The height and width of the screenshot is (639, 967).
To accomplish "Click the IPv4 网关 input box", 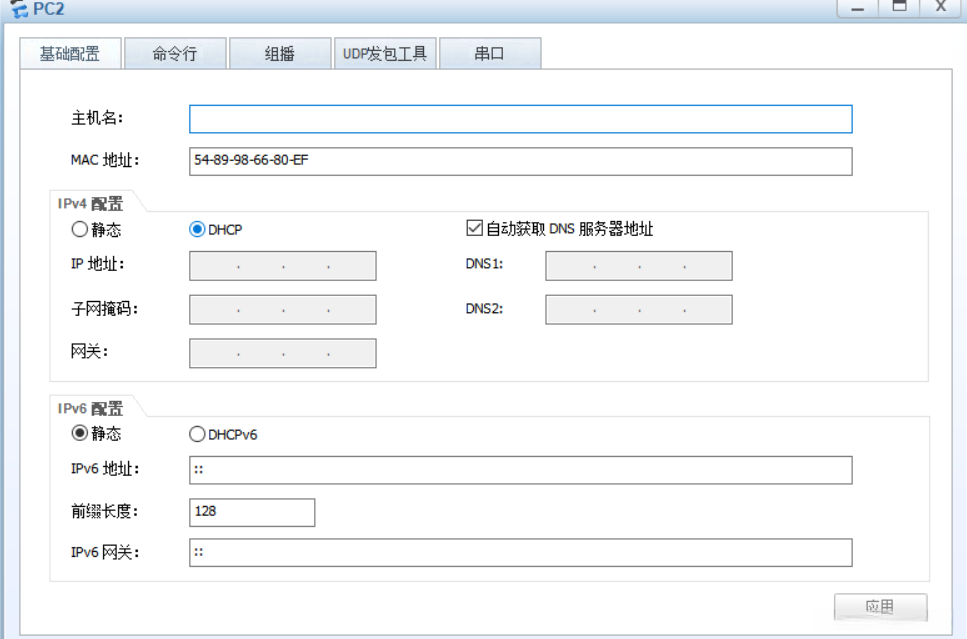I will (282, 353).
